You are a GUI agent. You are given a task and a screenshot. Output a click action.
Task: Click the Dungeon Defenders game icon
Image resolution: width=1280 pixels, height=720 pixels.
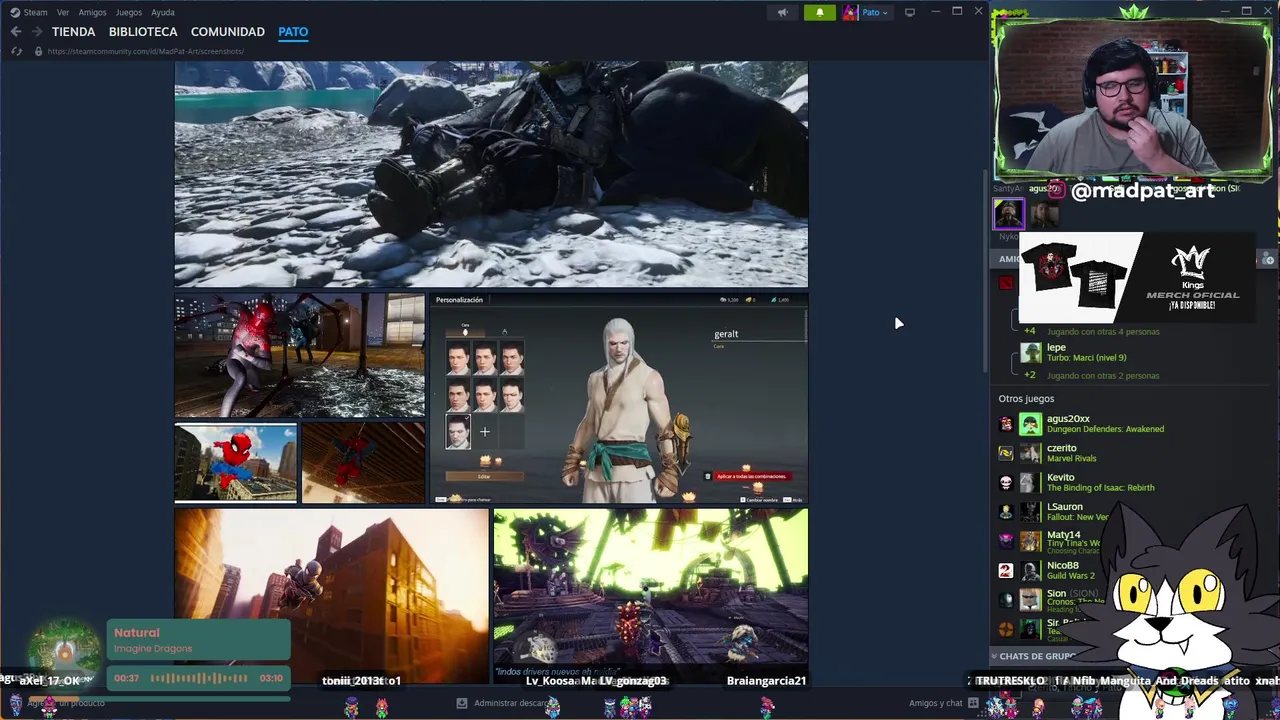click(1006, 424)
